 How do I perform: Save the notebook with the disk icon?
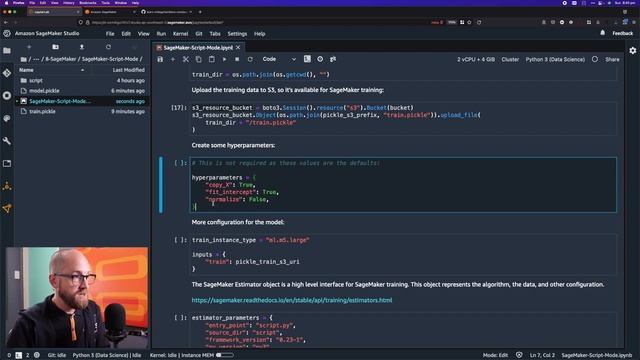(160, 59)
